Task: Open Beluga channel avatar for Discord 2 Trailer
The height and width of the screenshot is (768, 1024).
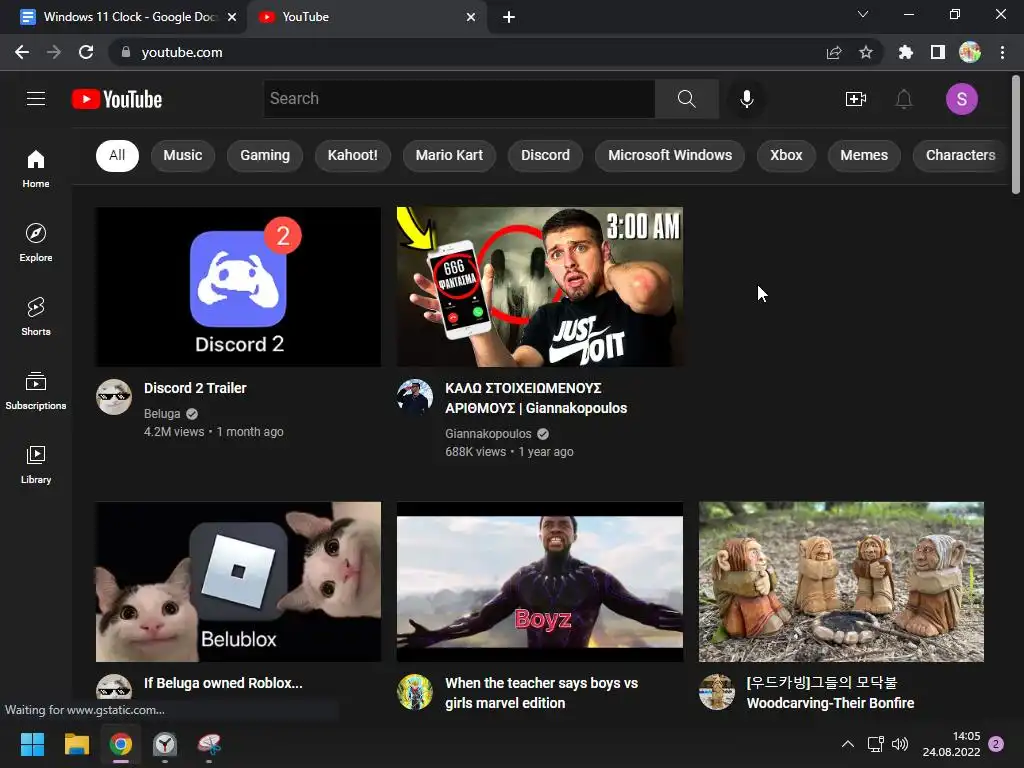Action: tap(114, 396)
